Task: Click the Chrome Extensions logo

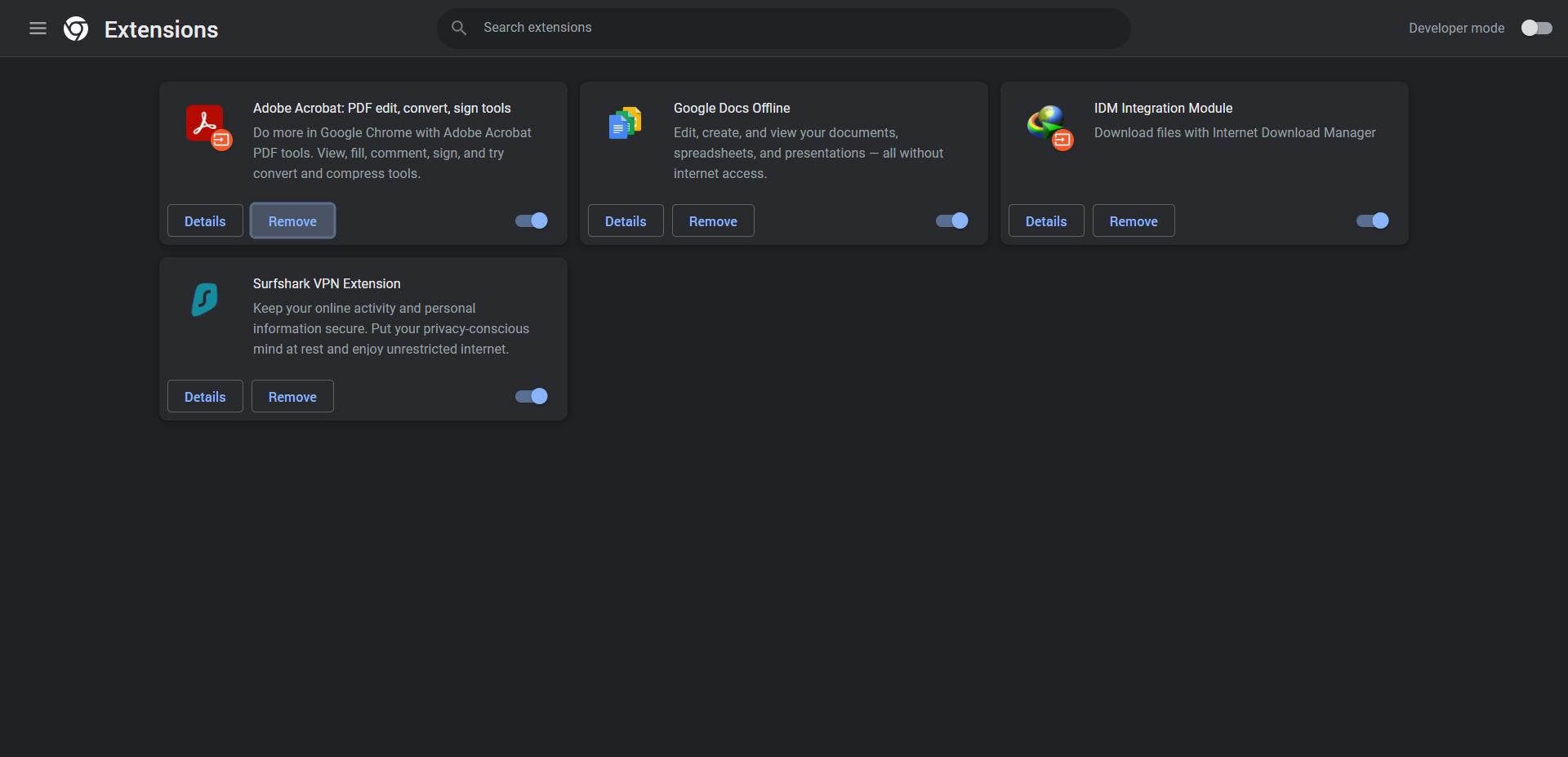Action: tap(74, 28)
